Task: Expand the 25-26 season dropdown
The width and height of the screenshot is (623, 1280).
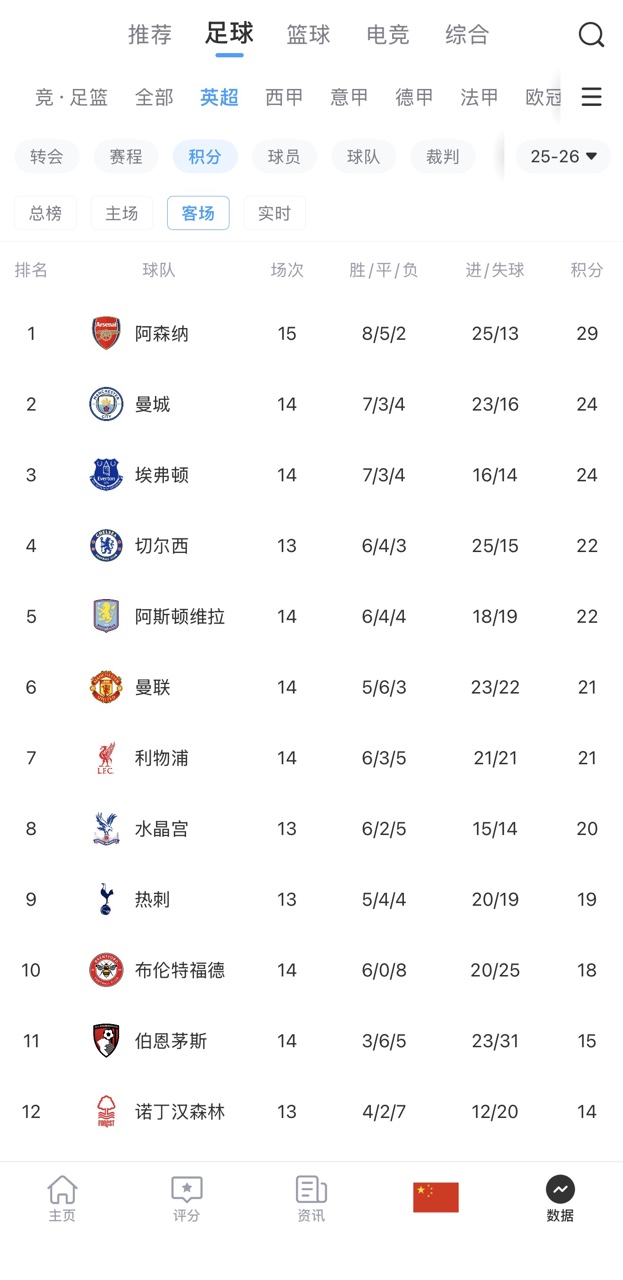Action: coord(563,157)
